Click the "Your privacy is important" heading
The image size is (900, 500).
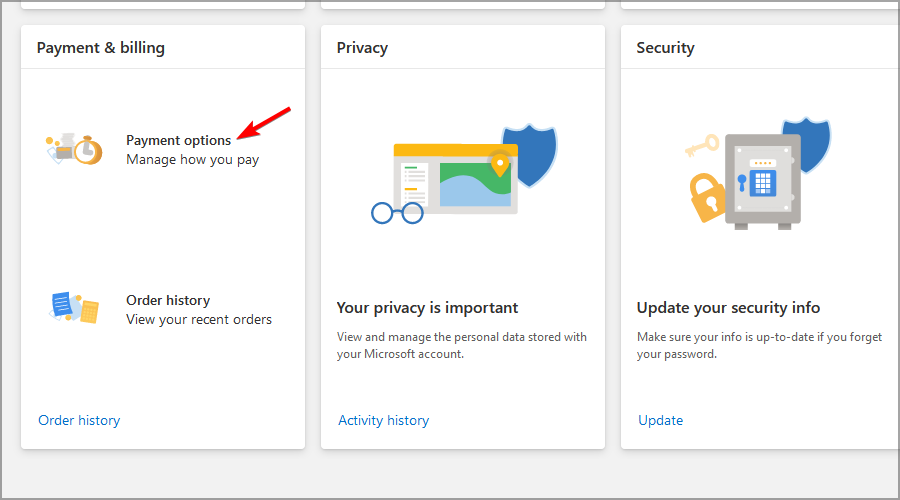(427, 307)
